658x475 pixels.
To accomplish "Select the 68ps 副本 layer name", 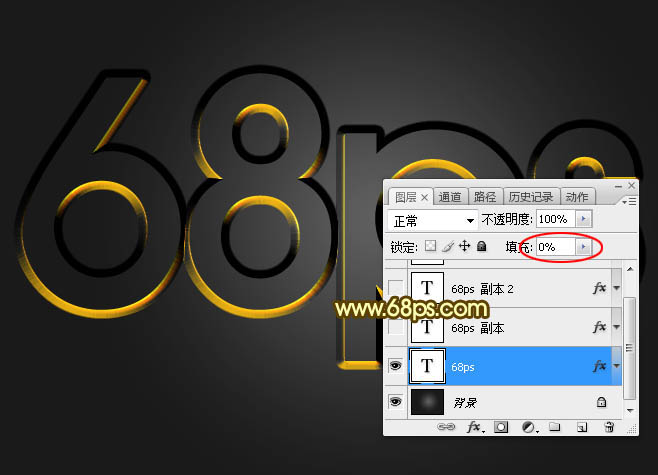I will 478,328.
